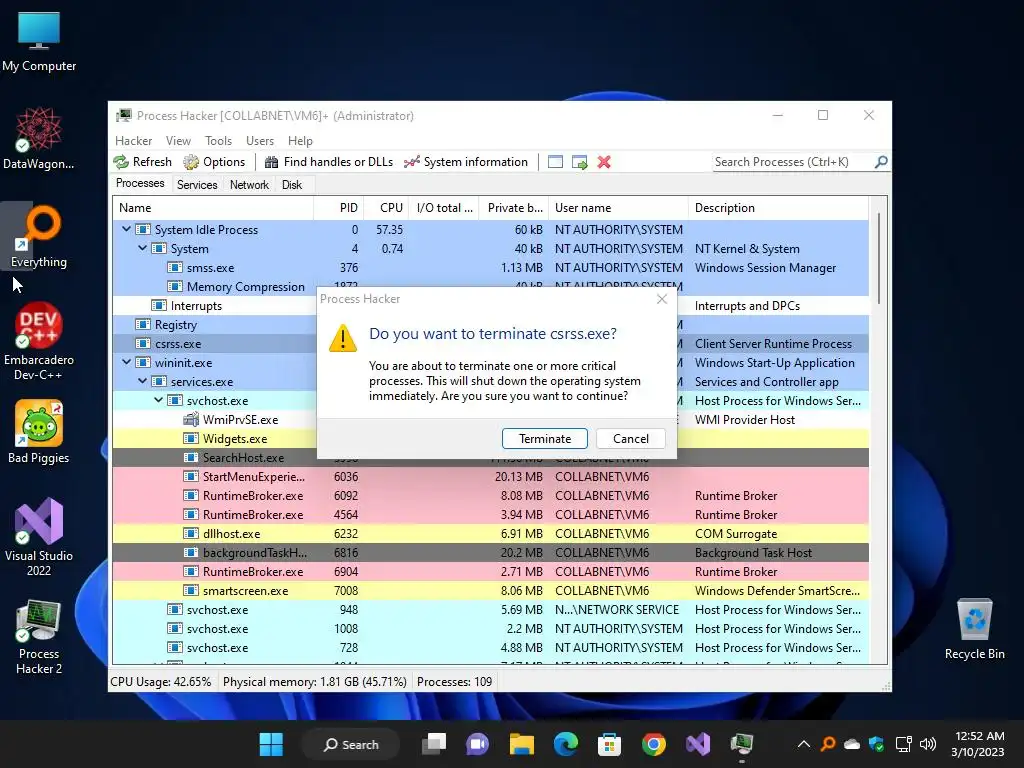The image size is (1024, 768).
Task: Click the Refresh toolbar button
Action: pos(142,162)
